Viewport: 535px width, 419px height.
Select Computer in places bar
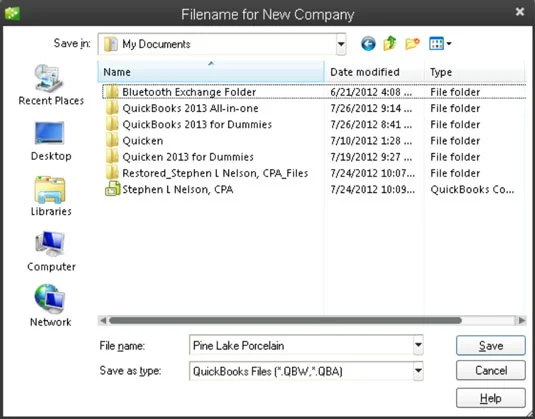tap(51, 251)
